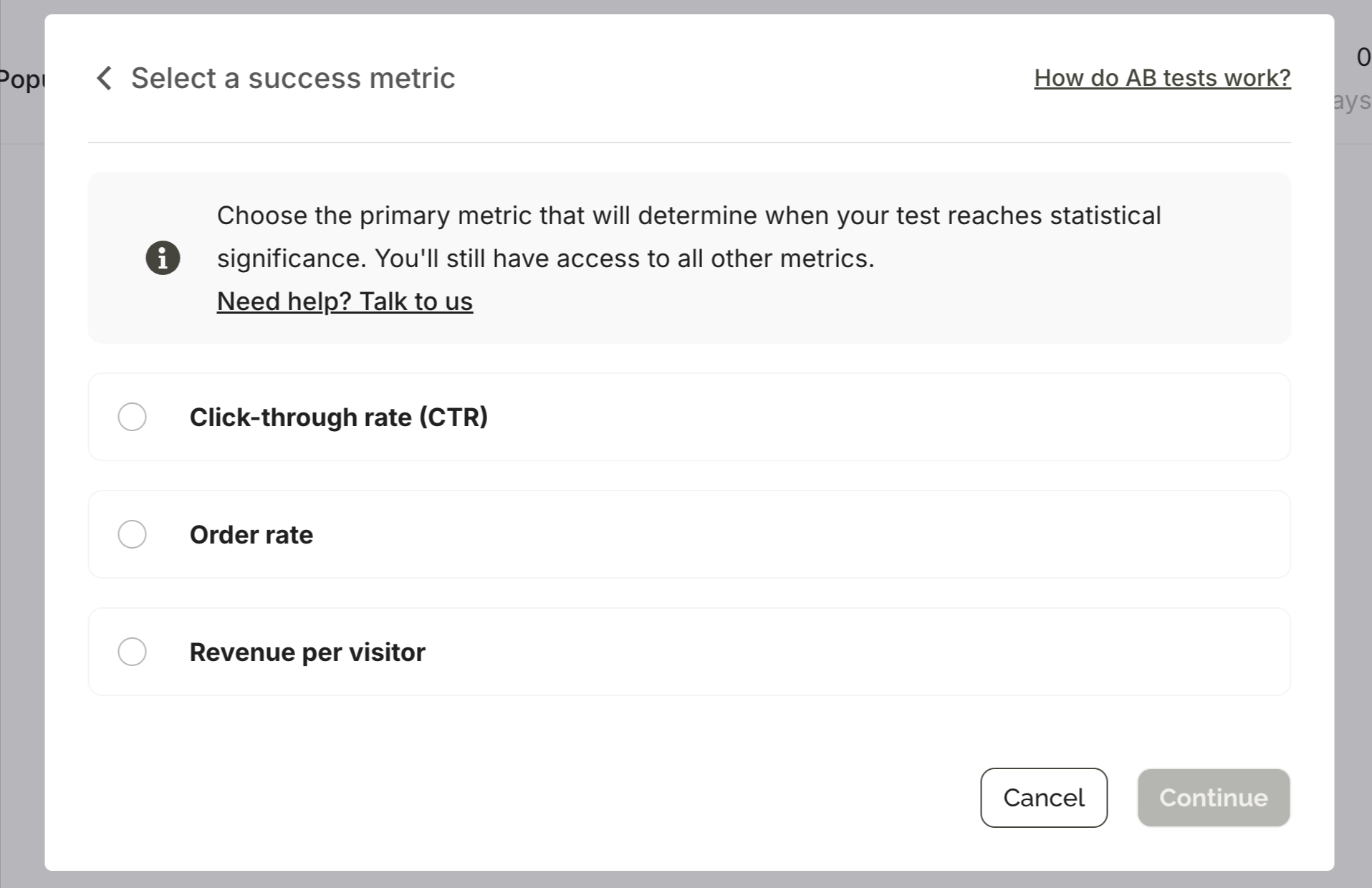The height and width of the screenshot is (888, 1372).
Task: Click the "Select a success metric" heading
Action: (293, 77)
